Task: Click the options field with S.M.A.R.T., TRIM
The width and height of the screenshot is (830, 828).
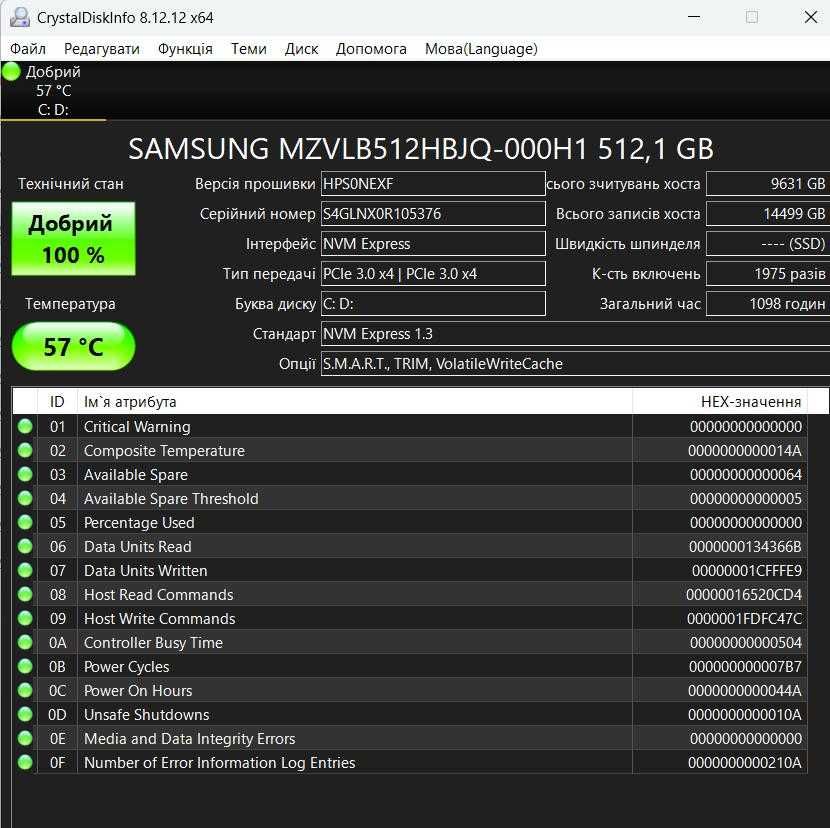Action: coord(575,364)
